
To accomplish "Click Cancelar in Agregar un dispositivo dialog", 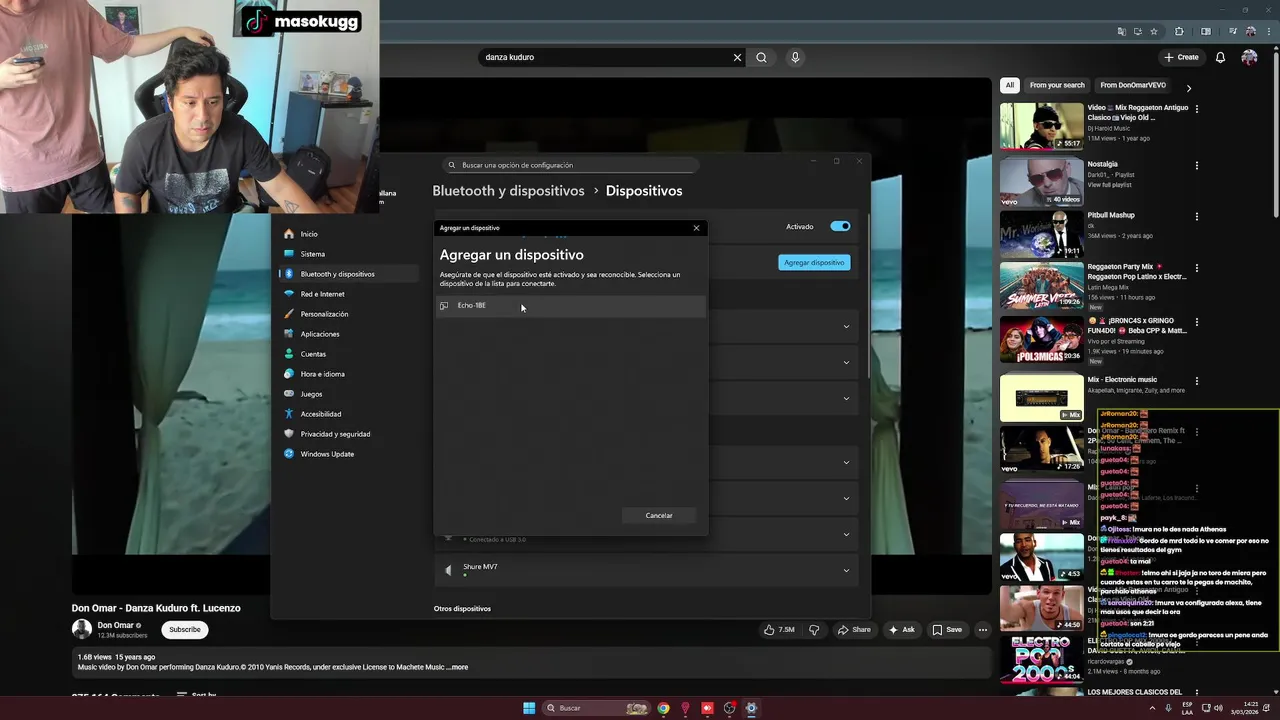I will 659,515.
